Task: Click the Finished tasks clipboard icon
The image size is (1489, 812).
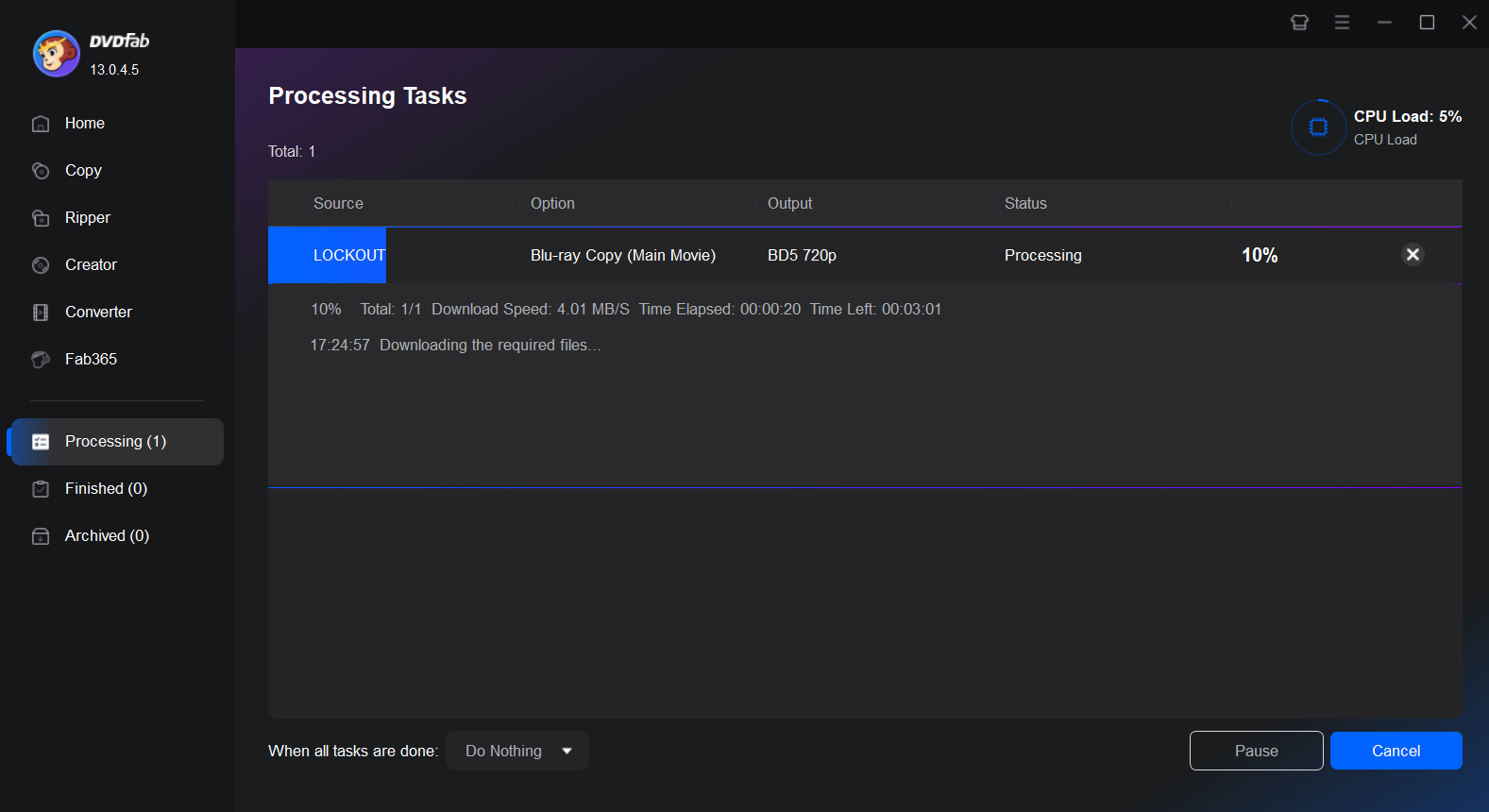Action: pyautogui.click(x=41, y=489)
